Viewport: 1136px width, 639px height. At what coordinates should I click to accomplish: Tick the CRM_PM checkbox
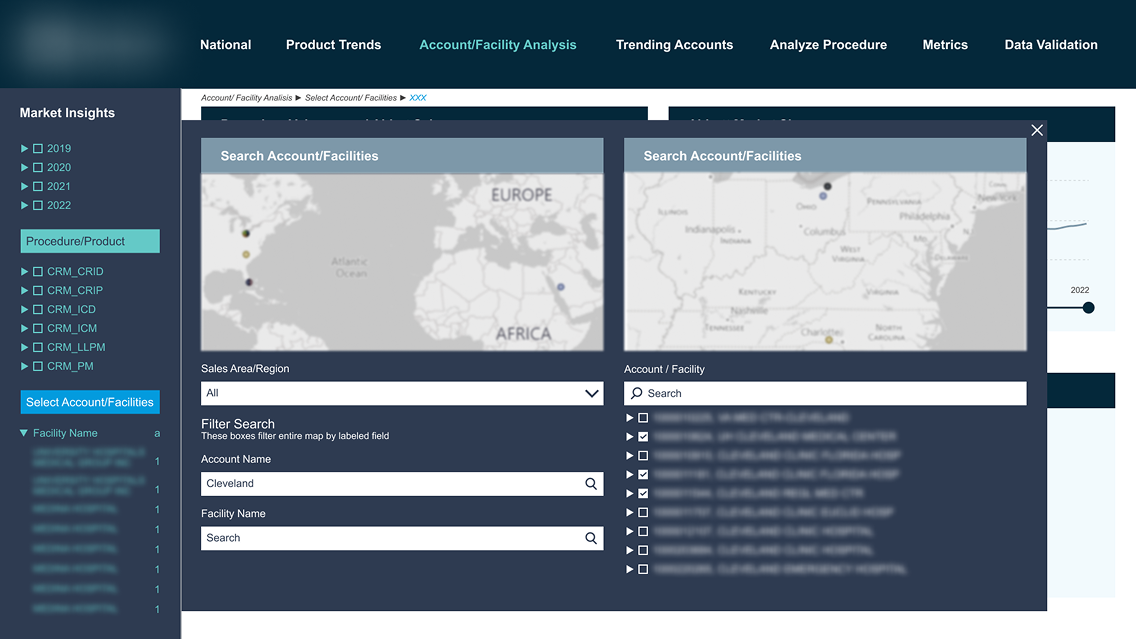click(x=38, y=366)
